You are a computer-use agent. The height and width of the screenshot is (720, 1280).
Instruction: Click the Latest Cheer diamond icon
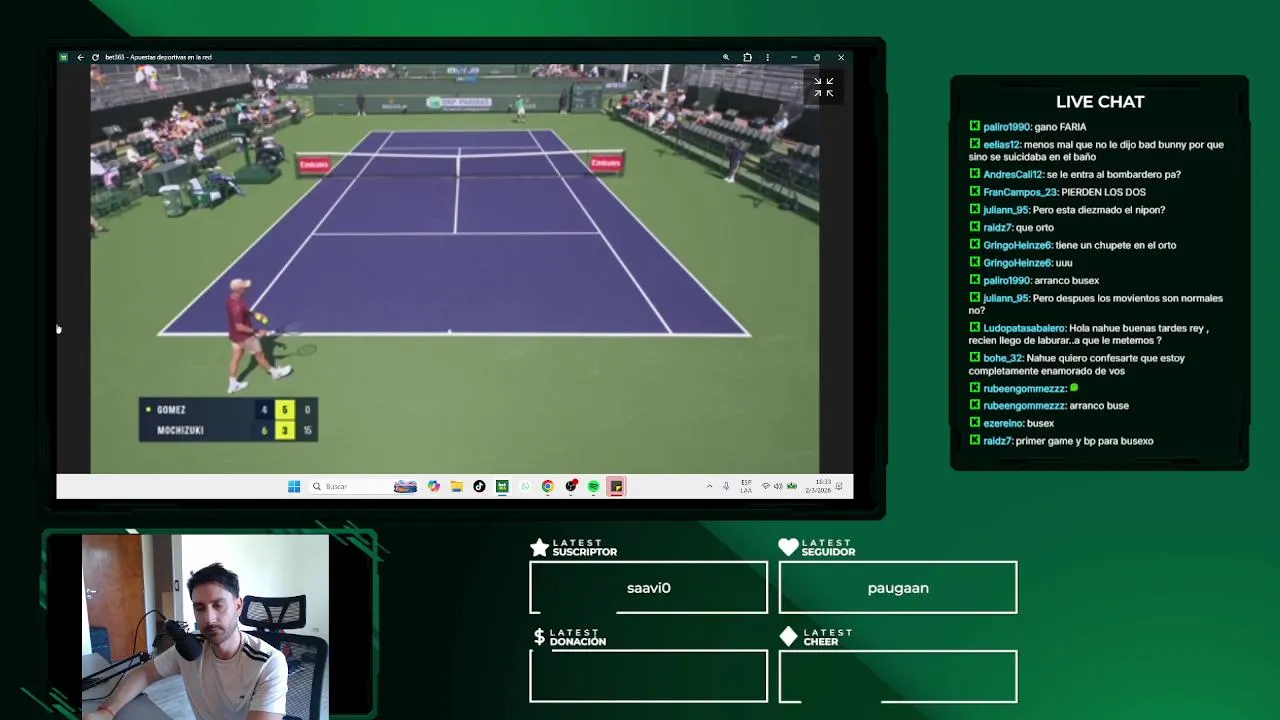[788, 637]
